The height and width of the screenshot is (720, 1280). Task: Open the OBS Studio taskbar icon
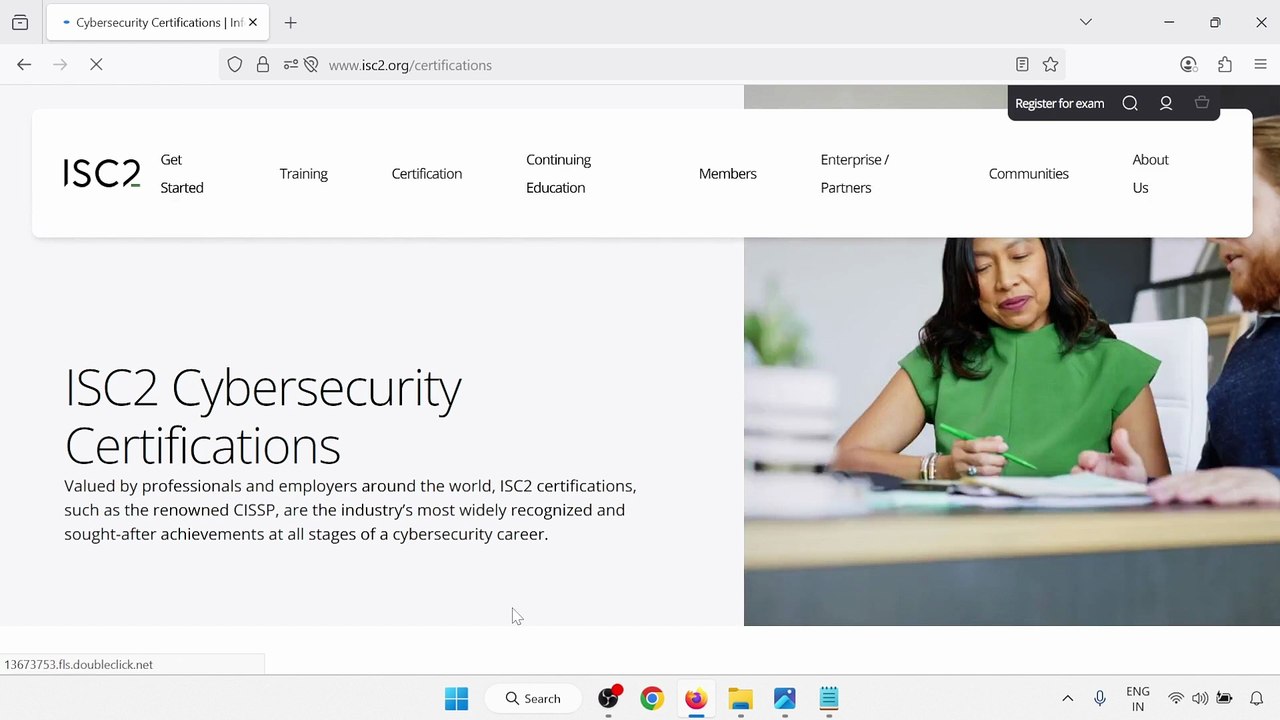(609, 698)
